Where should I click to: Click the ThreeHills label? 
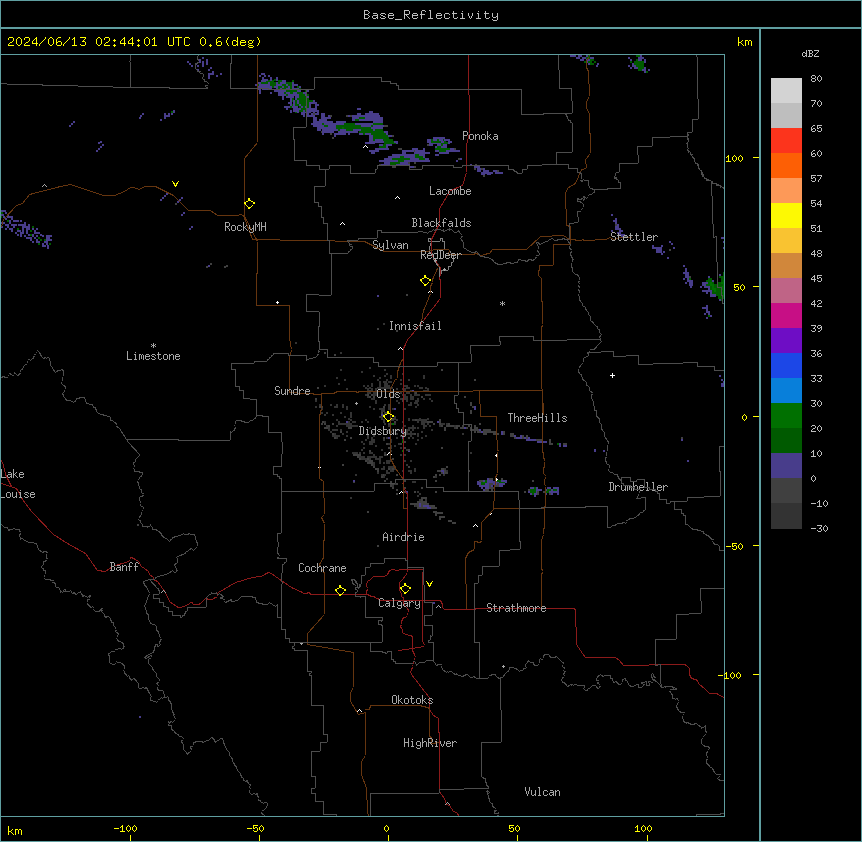pyautogui.click(x=537, y=418)
